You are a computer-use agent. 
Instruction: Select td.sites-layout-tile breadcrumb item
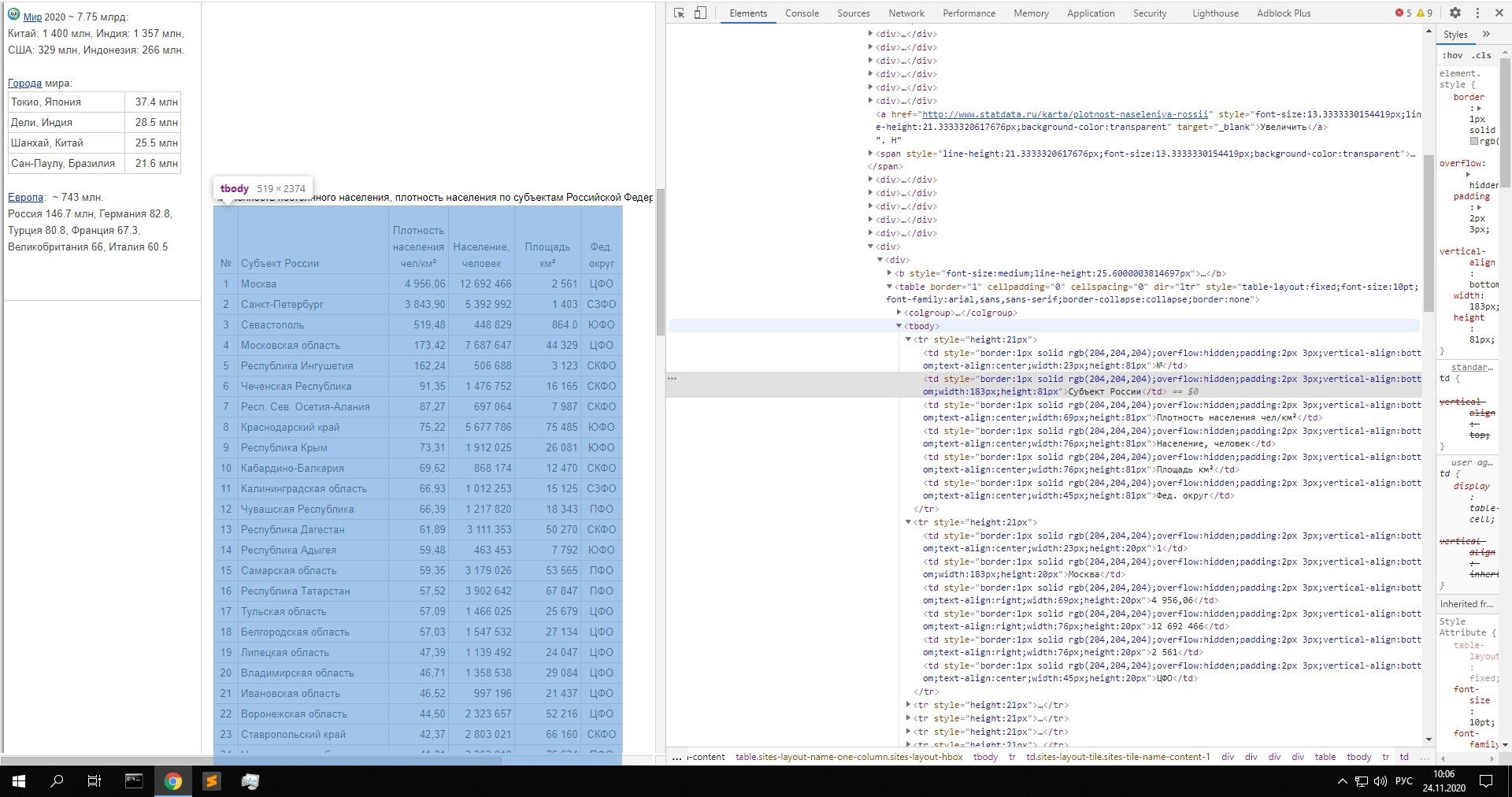1117,757
